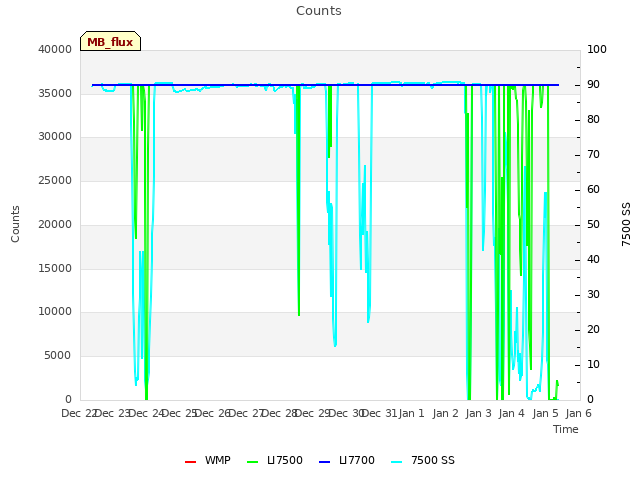Click left axis label 5000
Image resolution: width=640 pixels, height=480 pixels.
(58, 356)
